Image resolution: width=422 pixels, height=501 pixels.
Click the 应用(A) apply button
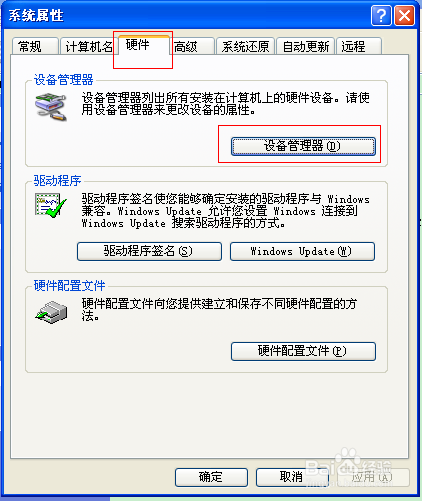coord(373,477)
